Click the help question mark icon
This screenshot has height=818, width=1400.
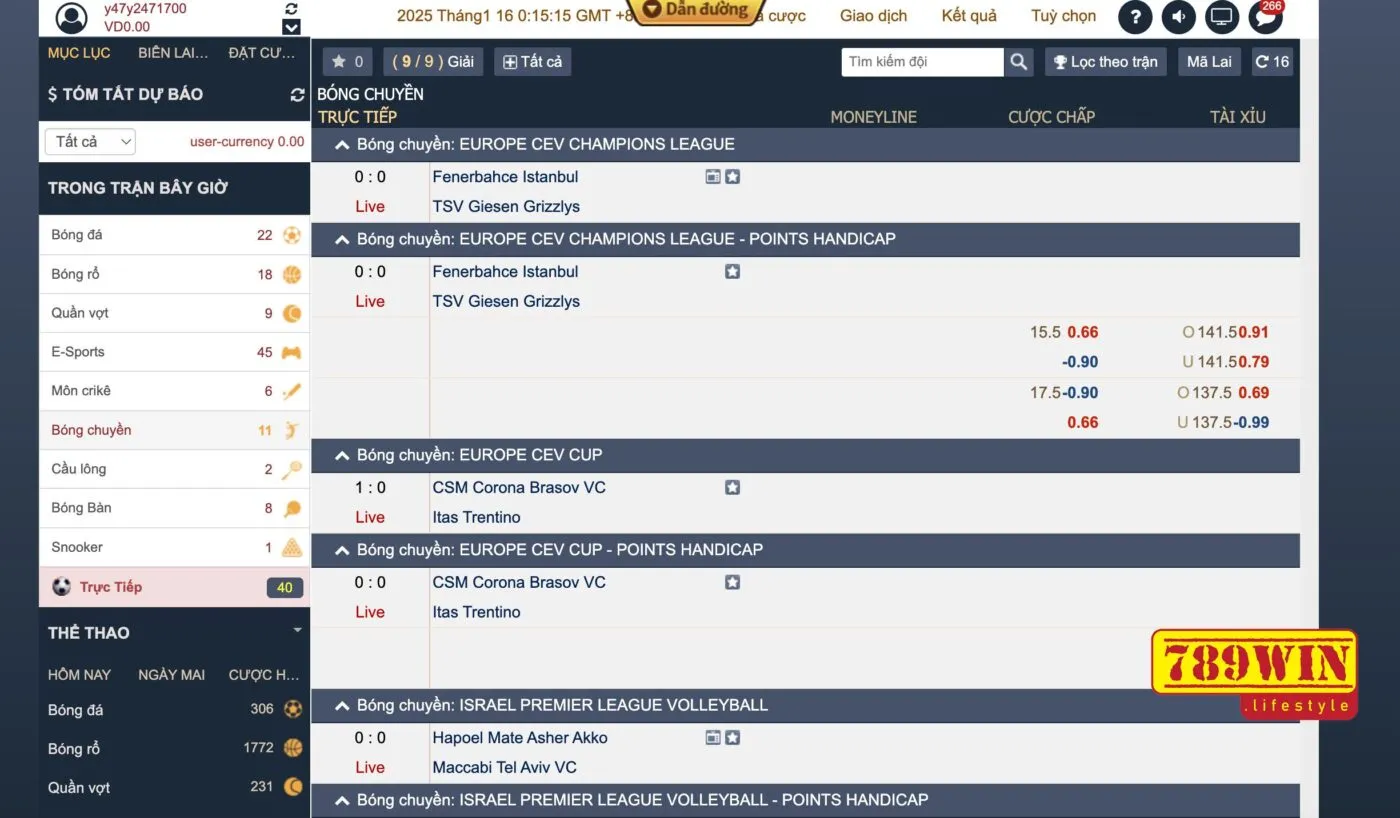click(x=1135, y=17)
